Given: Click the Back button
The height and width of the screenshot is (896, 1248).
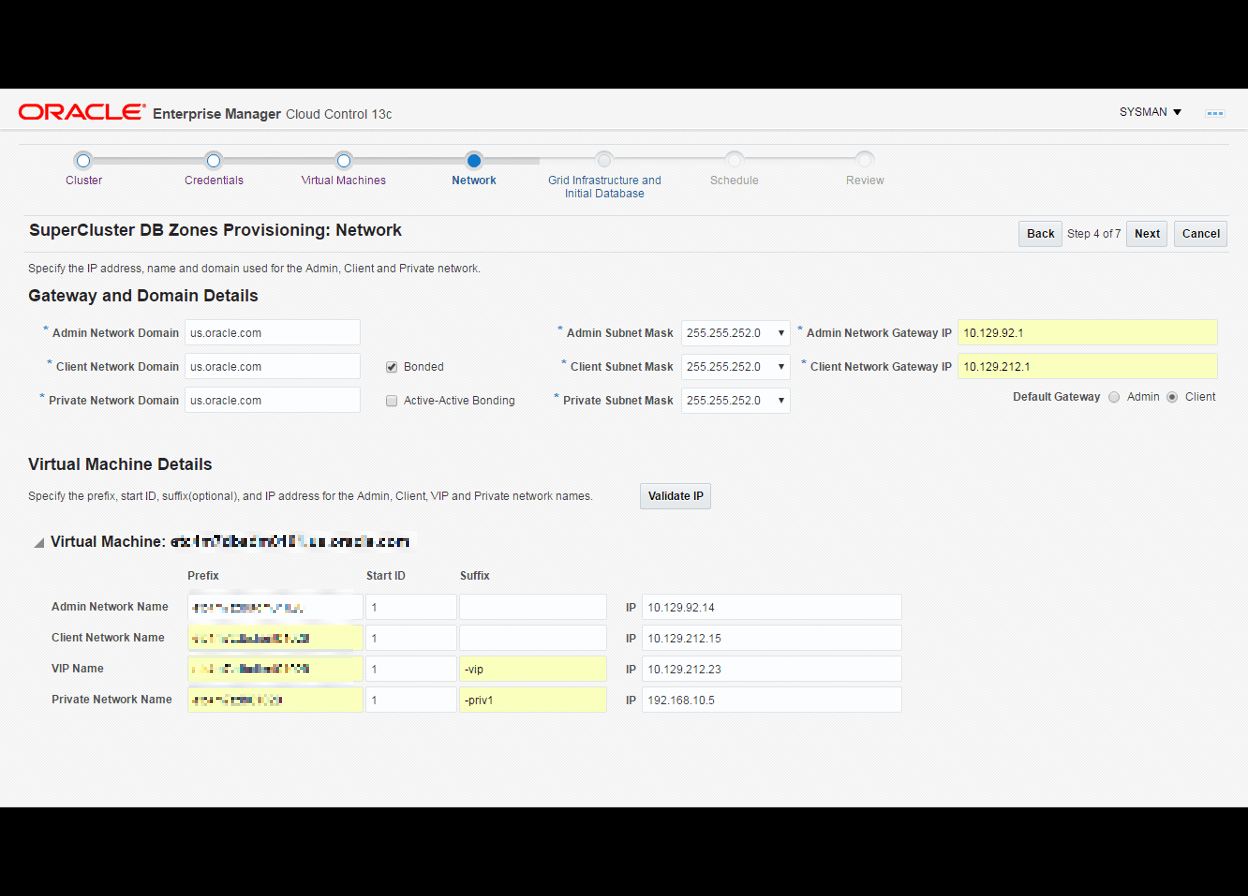Looking at the screenshot, I should [1040, 234].
